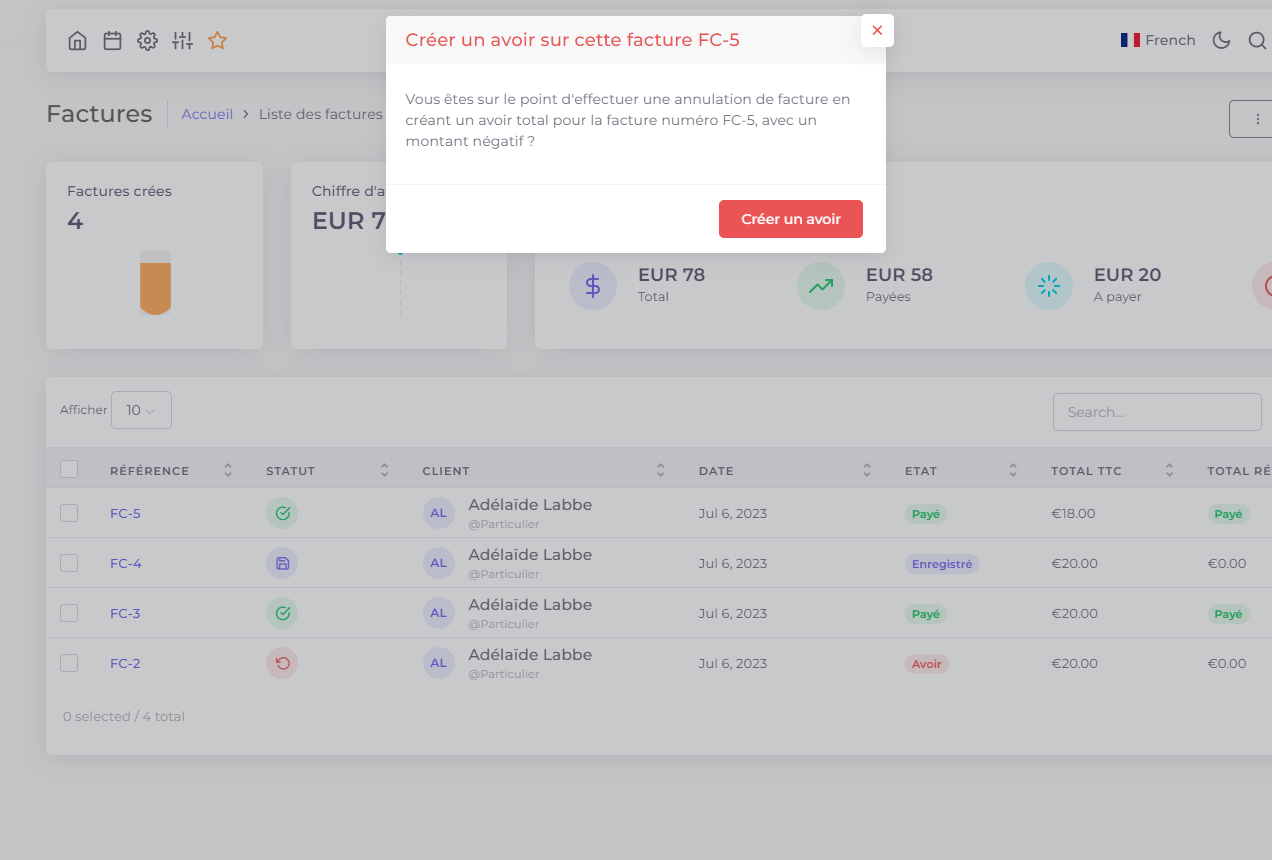The image size is (1272, 860).
Task: Click the Factures crées orange gauge
Action: tap(155, 282)
